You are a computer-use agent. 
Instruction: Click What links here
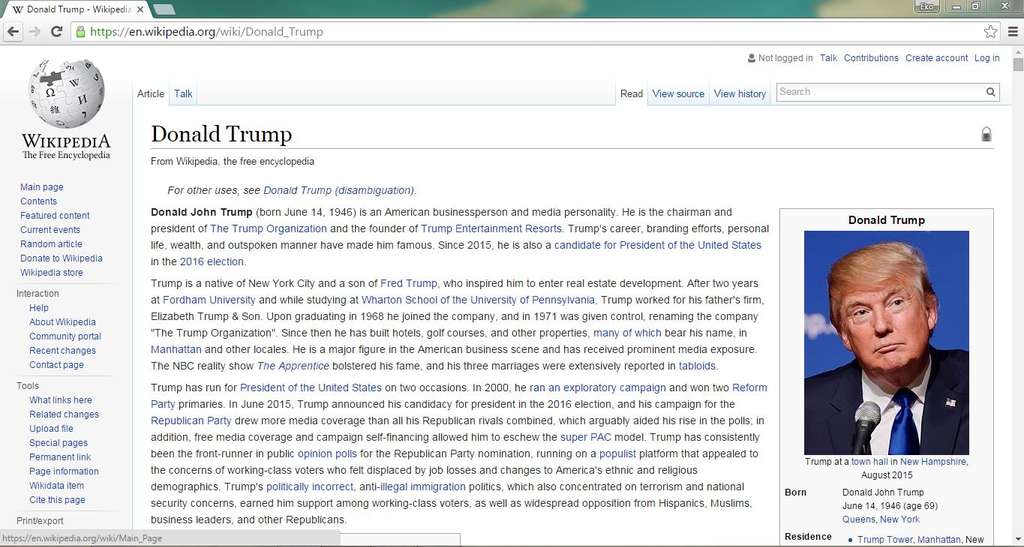point(61,400)
